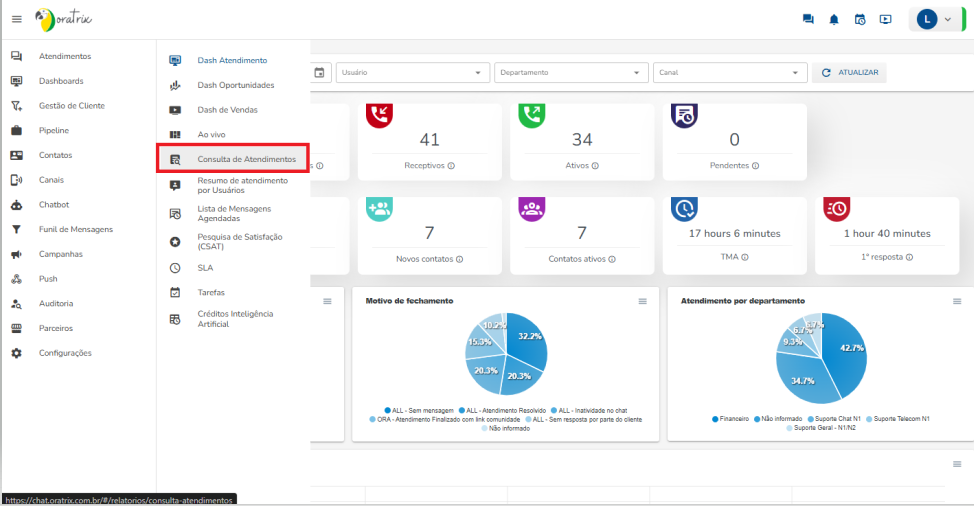
Task: Open info tooltip next to Receptivos
Action: 451,166
